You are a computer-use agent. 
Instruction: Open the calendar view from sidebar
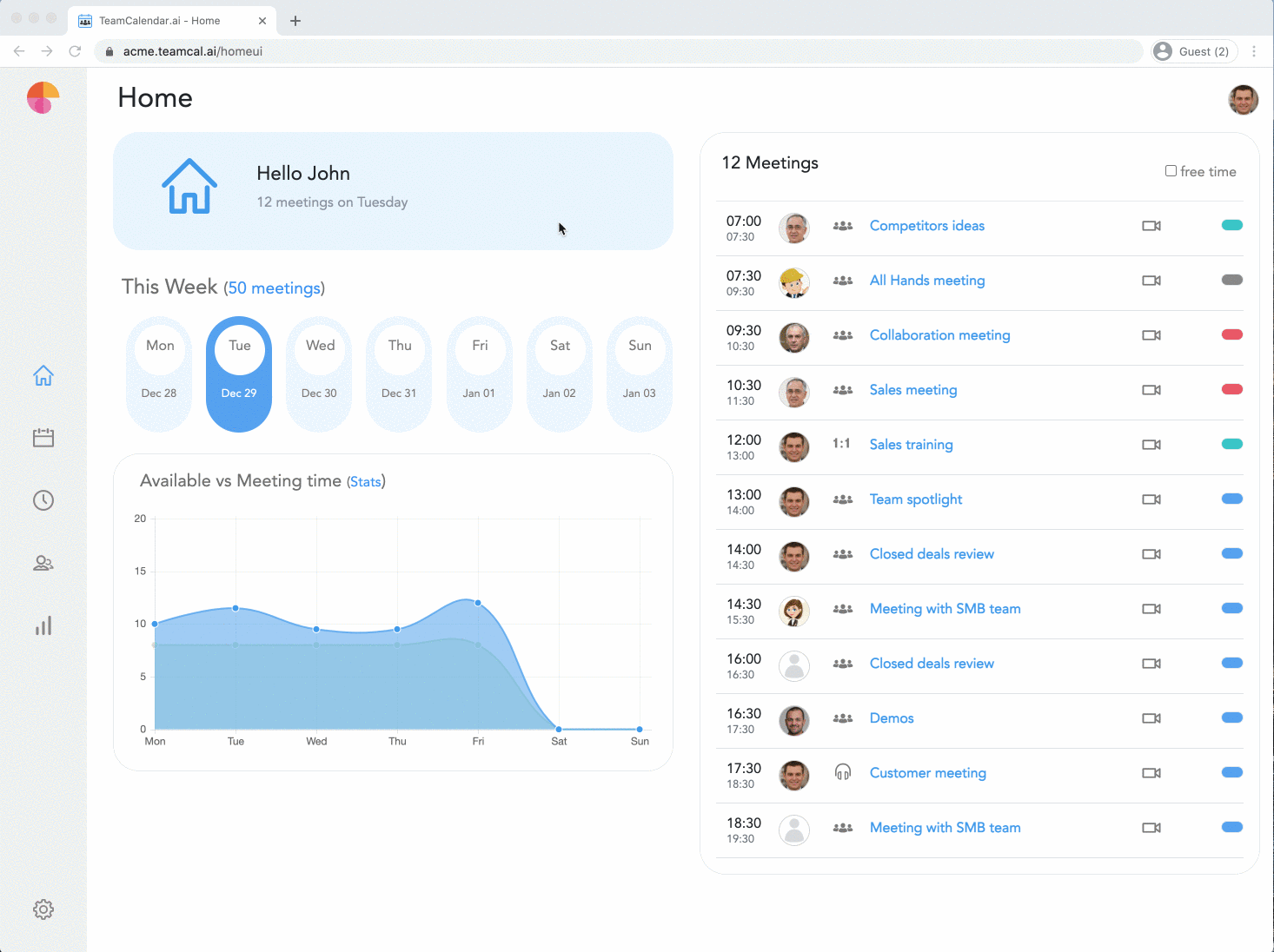(43, 438)
